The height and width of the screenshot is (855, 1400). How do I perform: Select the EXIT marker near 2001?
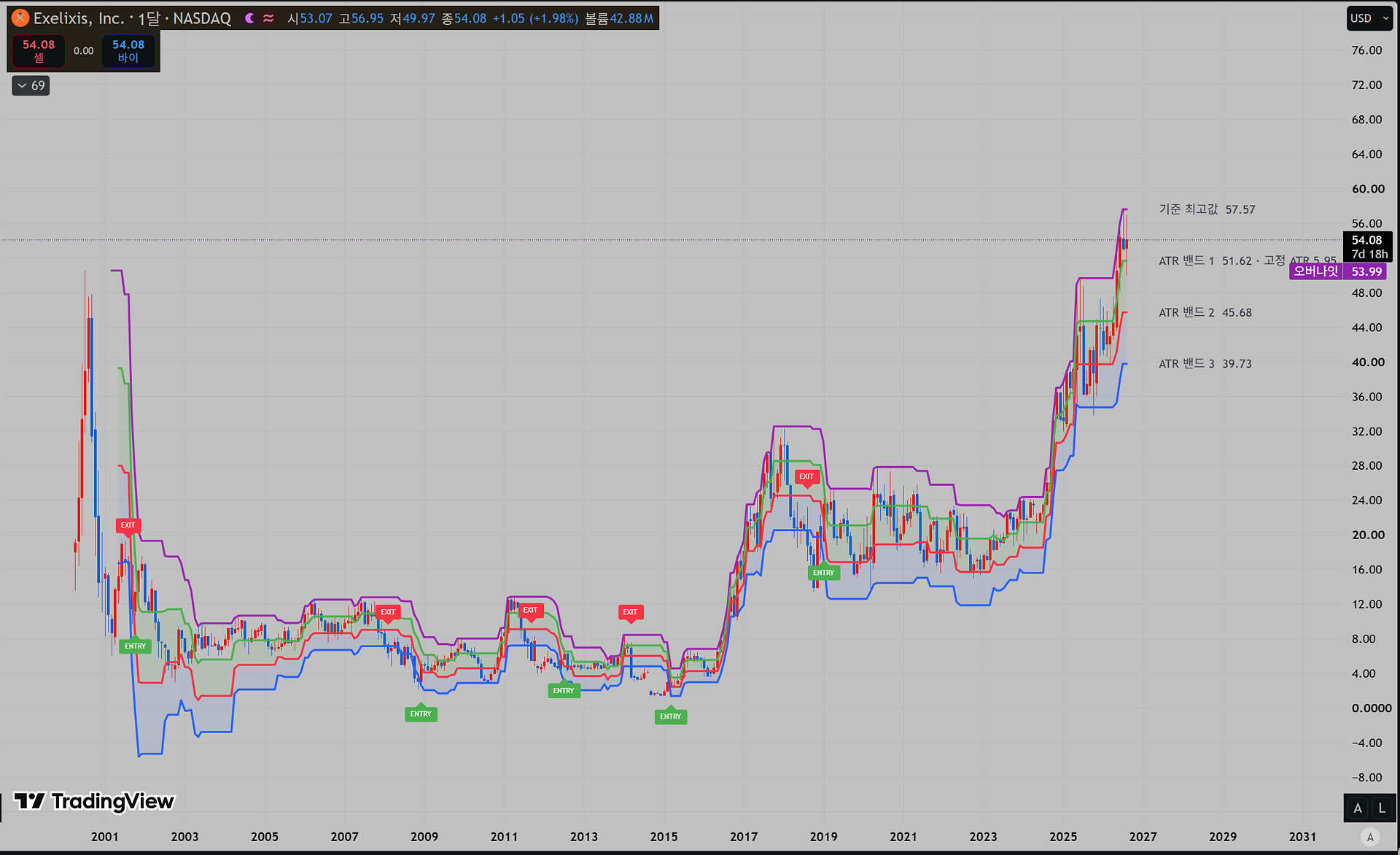pyautogui.click(x=128, y=526)
